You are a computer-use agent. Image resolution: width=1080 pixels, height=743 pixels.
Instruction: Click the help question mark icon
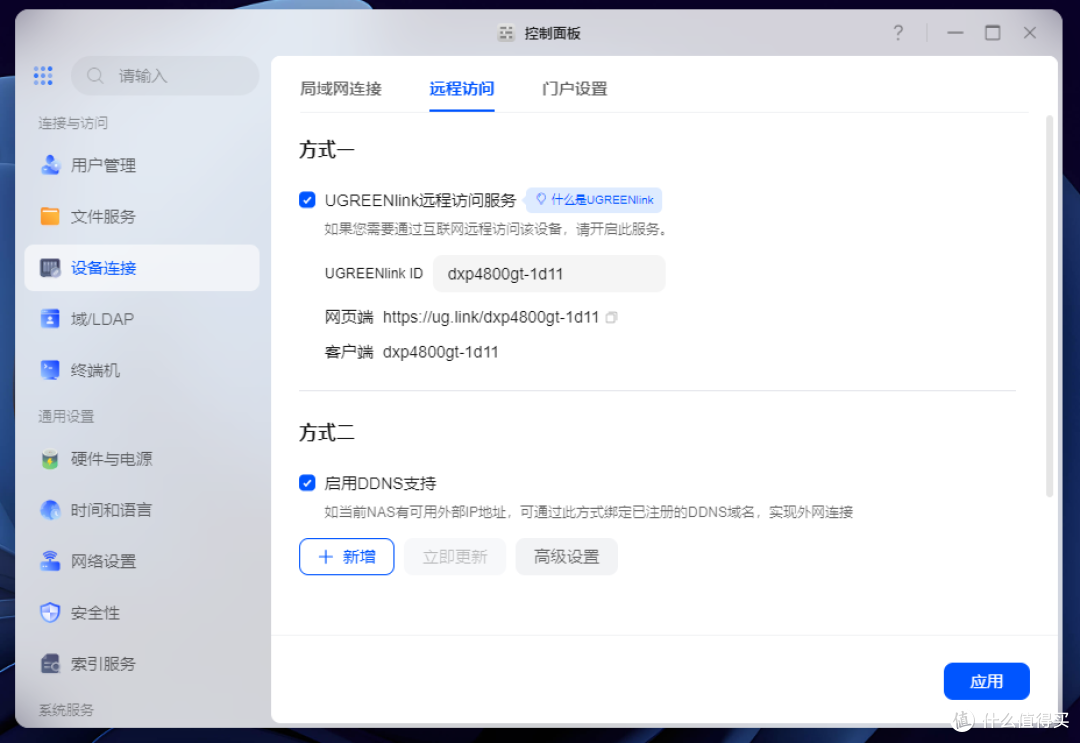coord(898,32)
